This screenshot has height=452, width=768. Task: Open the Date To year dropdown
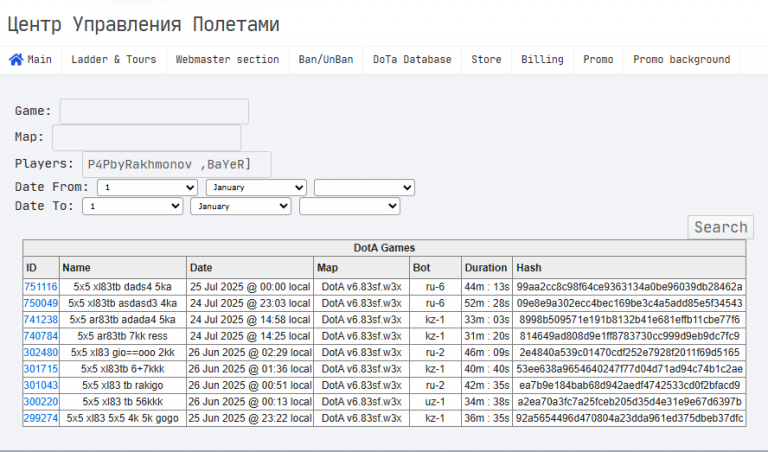pos(350,206)
